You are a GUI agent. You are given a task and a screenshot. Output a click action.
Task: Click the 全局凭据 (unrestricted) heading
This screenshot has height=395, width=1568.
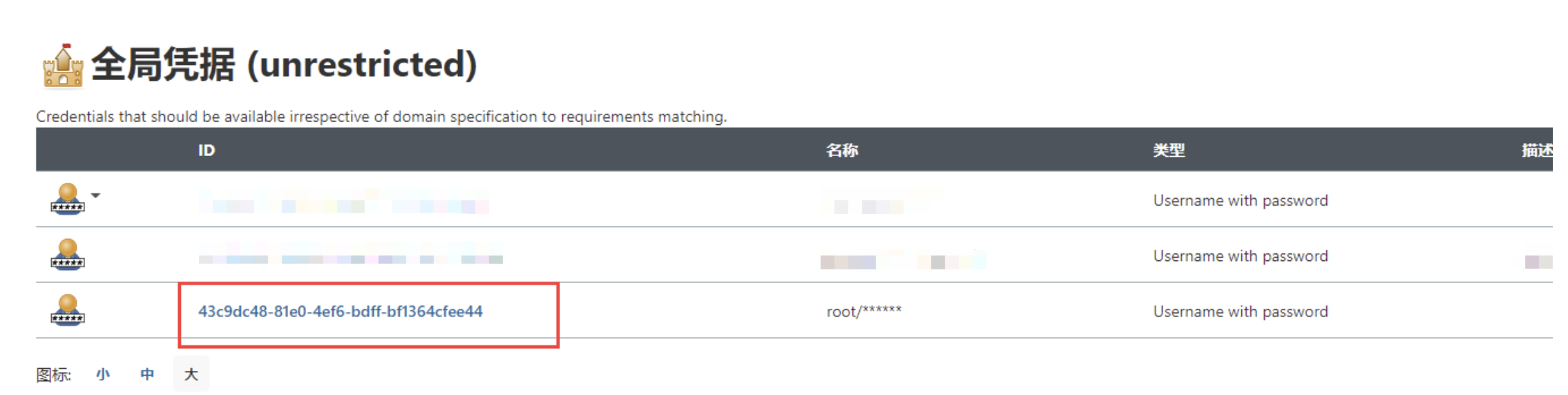coord(283,65)
